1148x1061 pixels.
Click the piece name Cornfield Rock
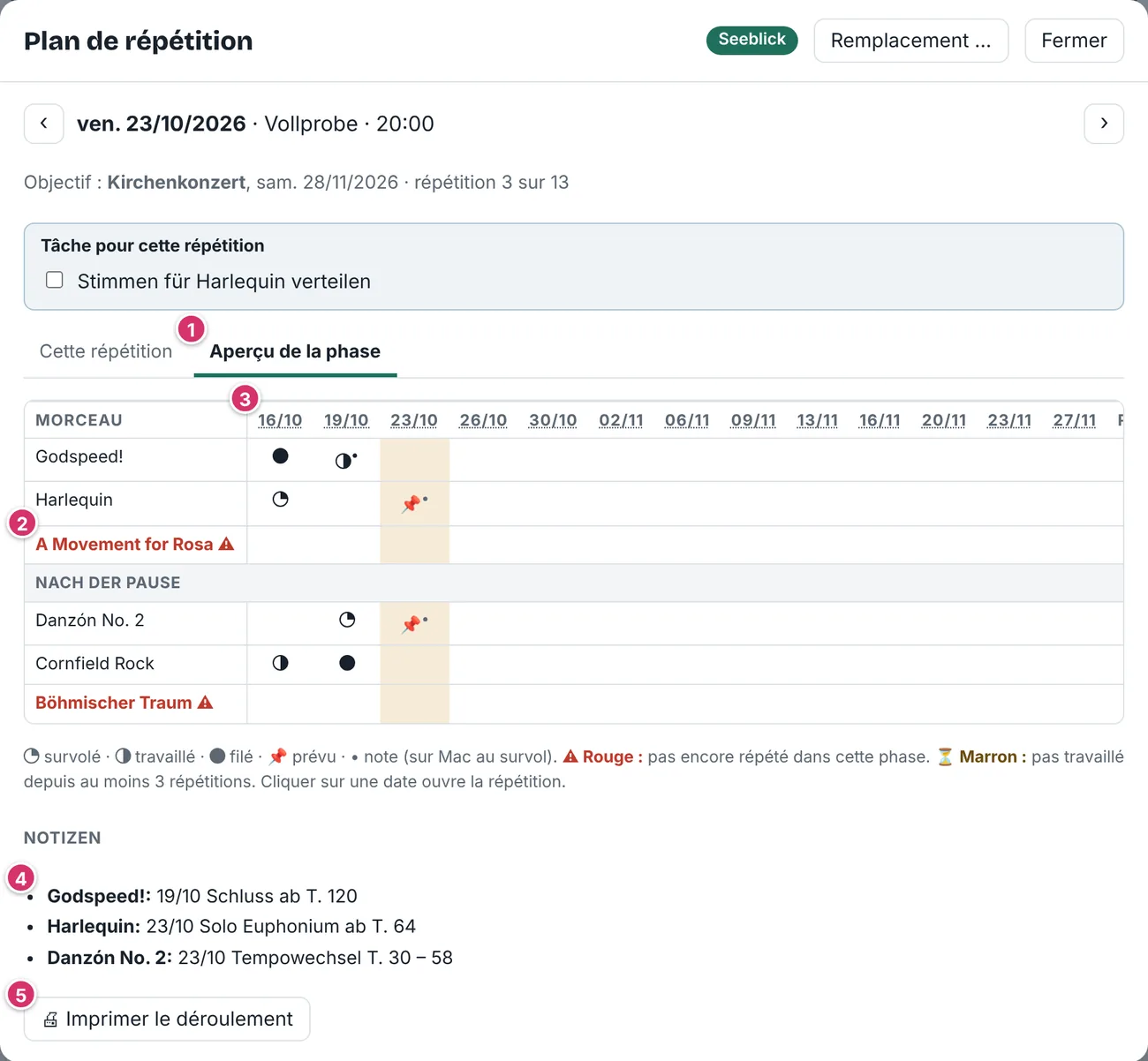(x=94, y=663)
